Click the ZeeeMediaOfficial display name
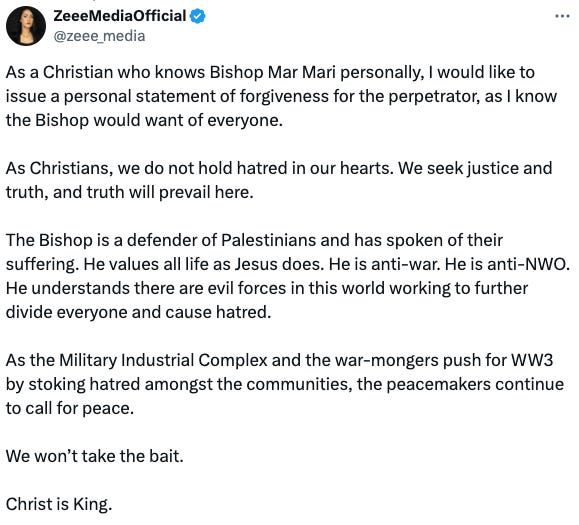The height and width of the screenshot is (525, 579). coord(120,16)
